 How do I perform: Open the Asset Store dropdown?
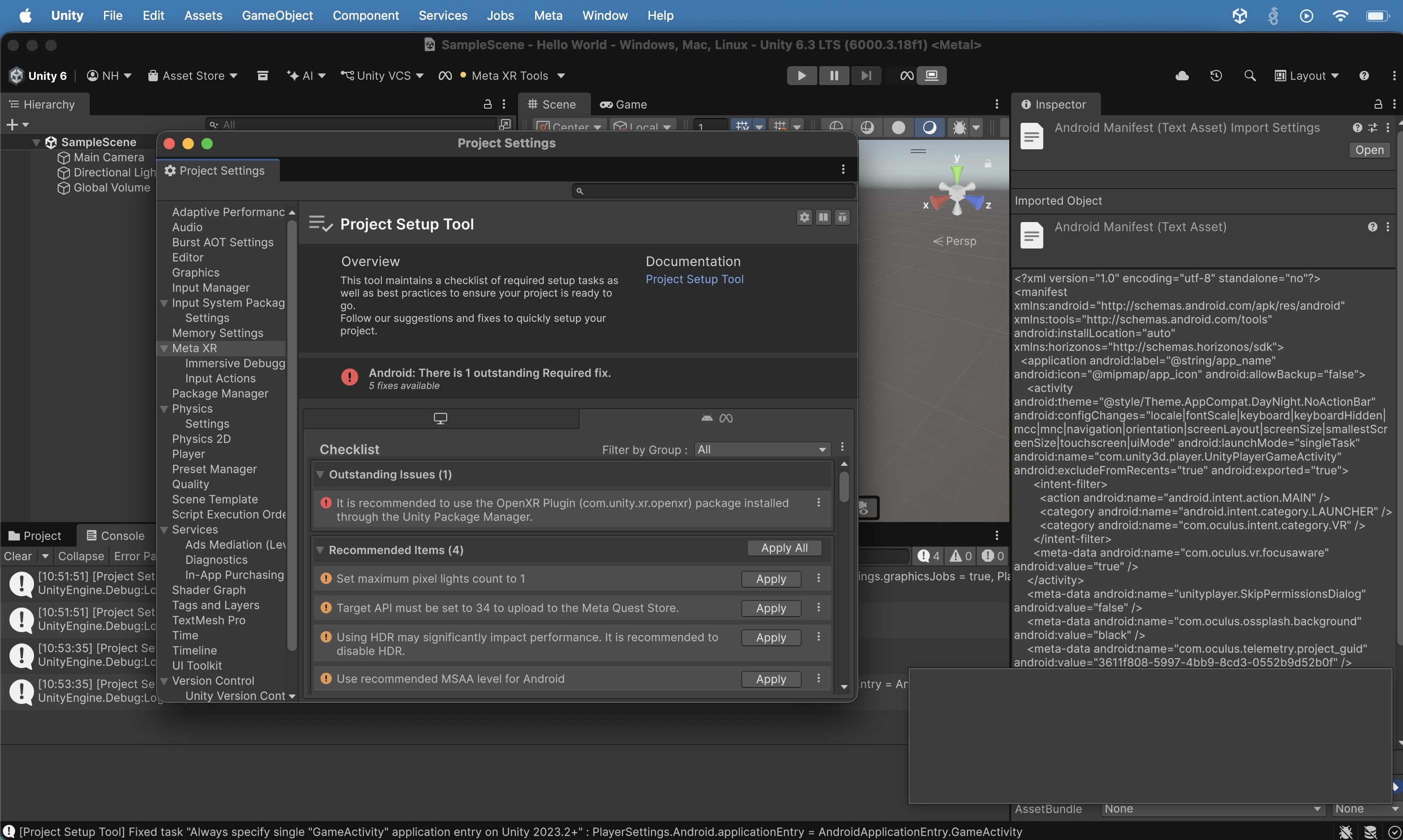192,75
